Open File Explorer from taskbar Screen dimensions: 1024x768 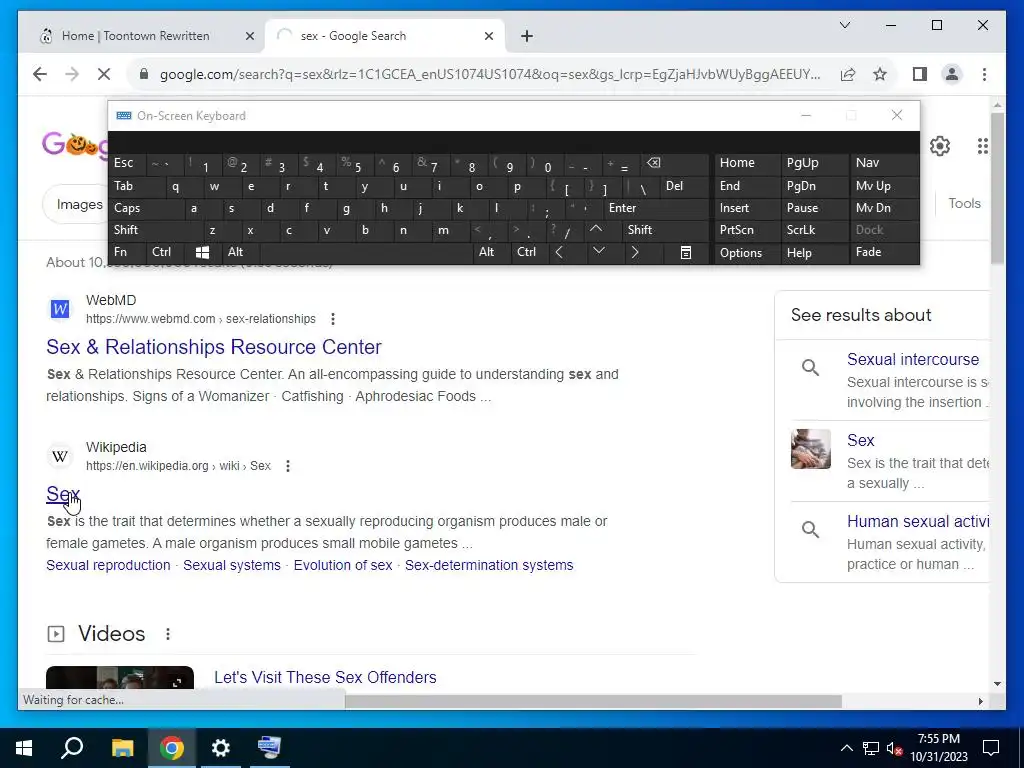[x=122, y=748]
